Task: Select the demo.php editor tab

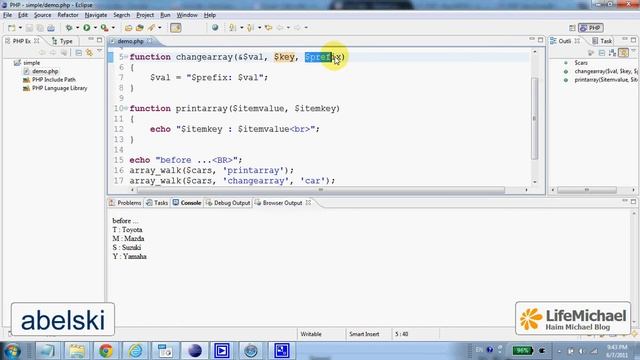Action: [130, 41]
